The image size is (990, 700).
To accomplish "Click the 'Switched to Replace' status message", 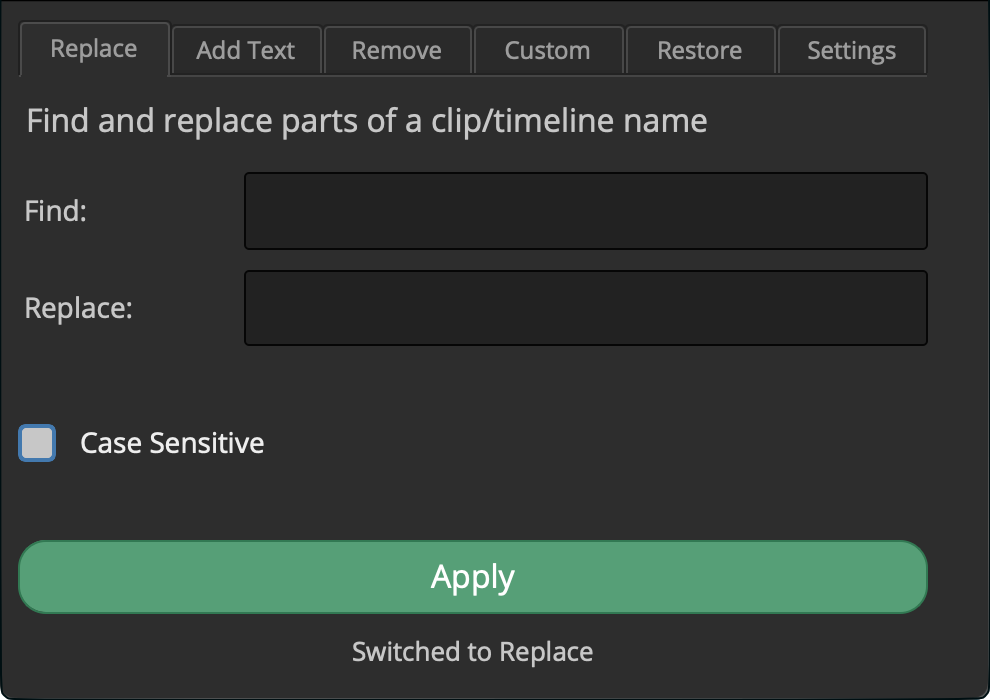I will [473, 652].
